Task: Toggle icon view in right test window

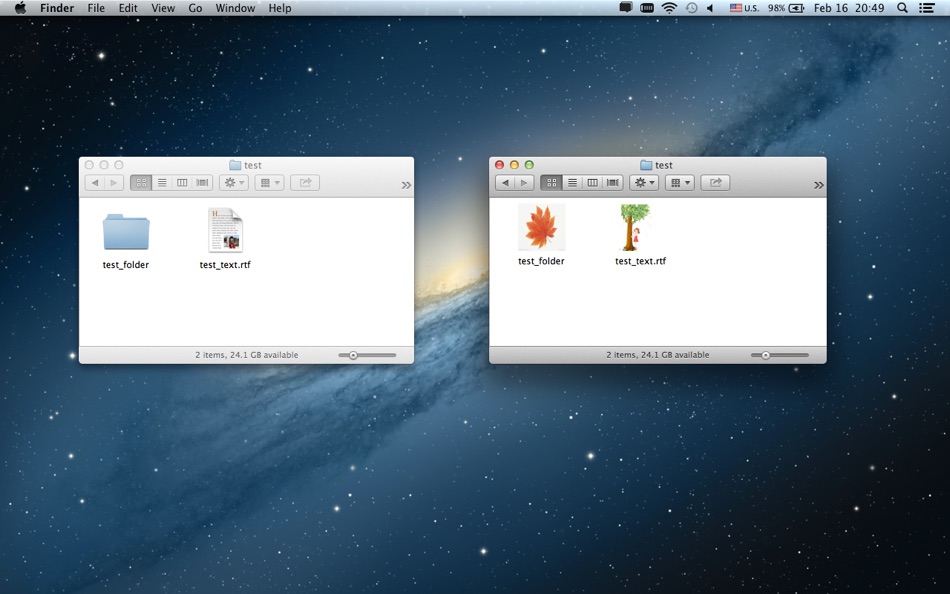Action: point(551,182)
